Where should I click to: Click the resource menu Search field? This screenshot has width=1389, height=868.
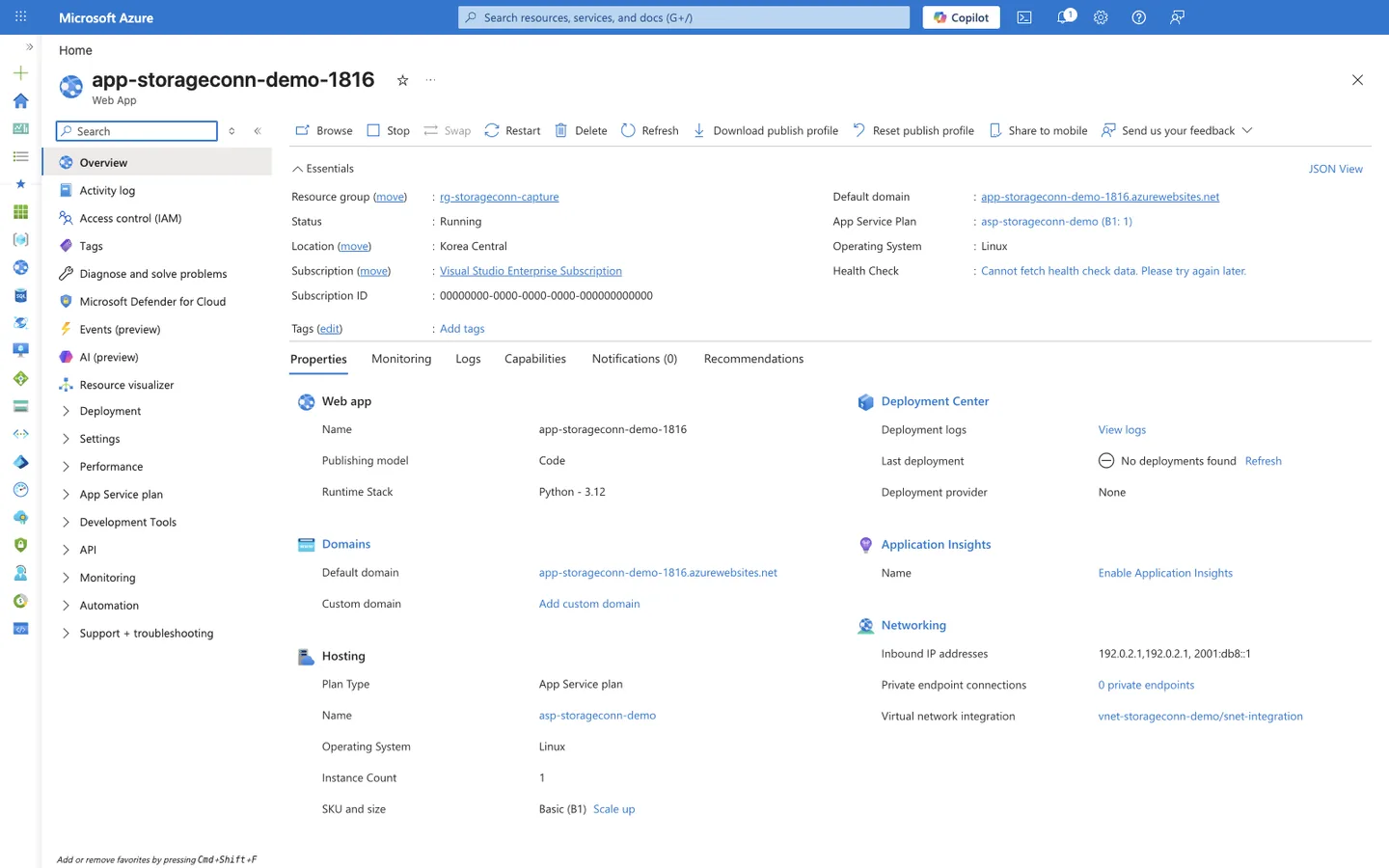click(x=137, y=131)
